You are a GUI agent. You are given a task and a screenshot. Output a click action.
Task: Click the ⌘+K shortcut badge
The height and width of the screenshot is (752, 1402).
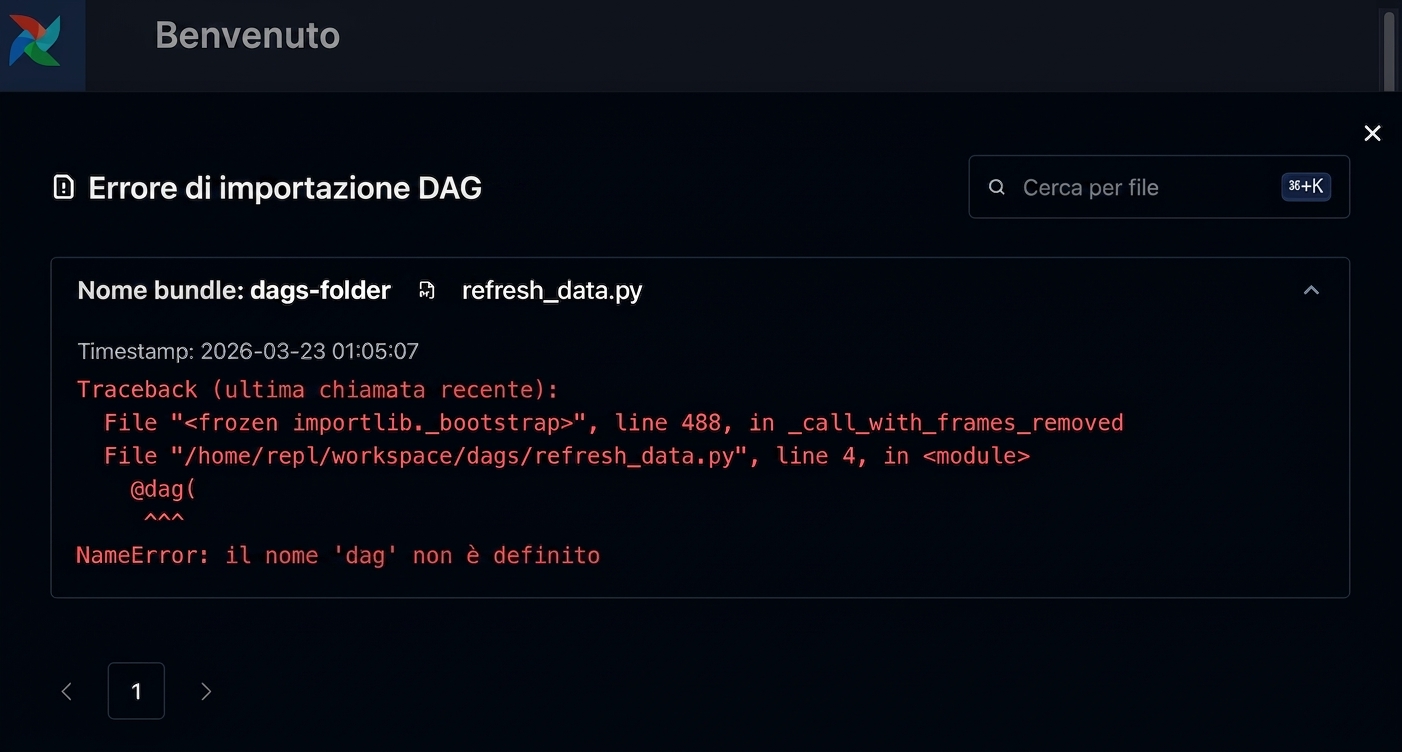point(1306,187)
